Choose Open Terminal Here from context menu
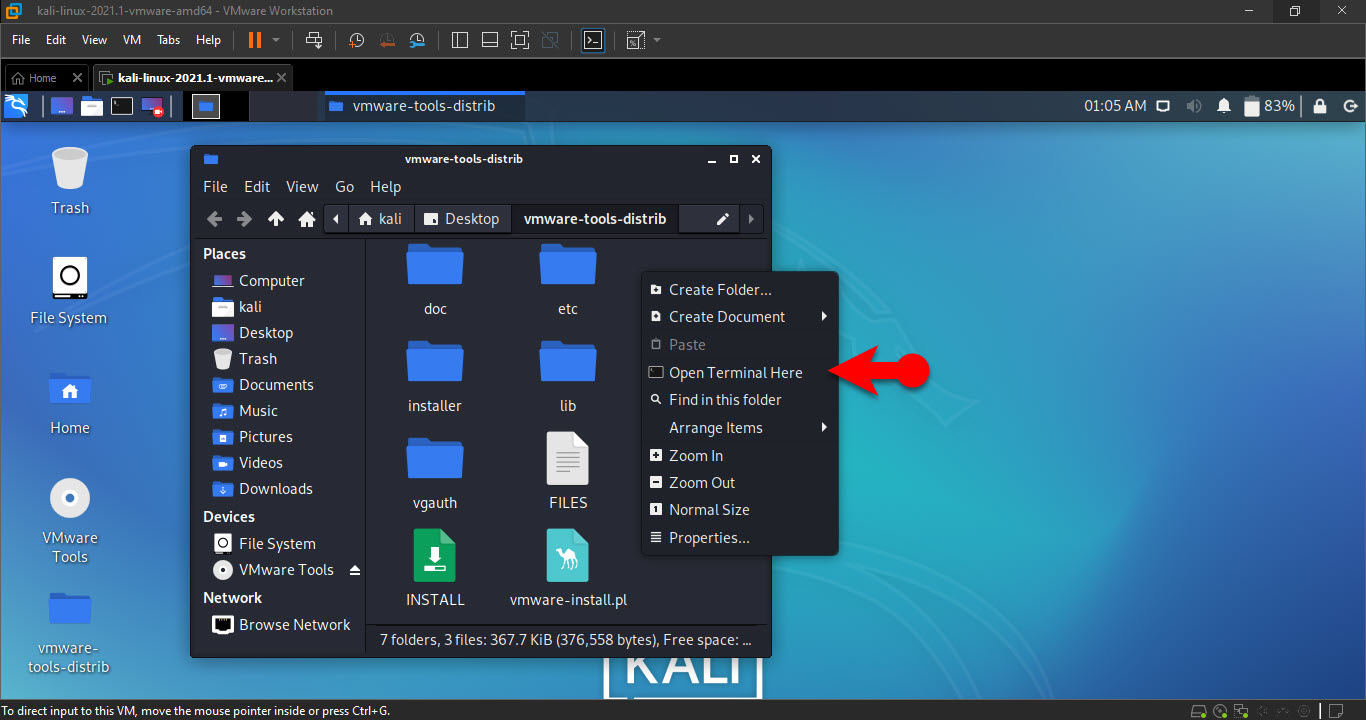Screen dimensions: 1366x720 tap(739, 373)
